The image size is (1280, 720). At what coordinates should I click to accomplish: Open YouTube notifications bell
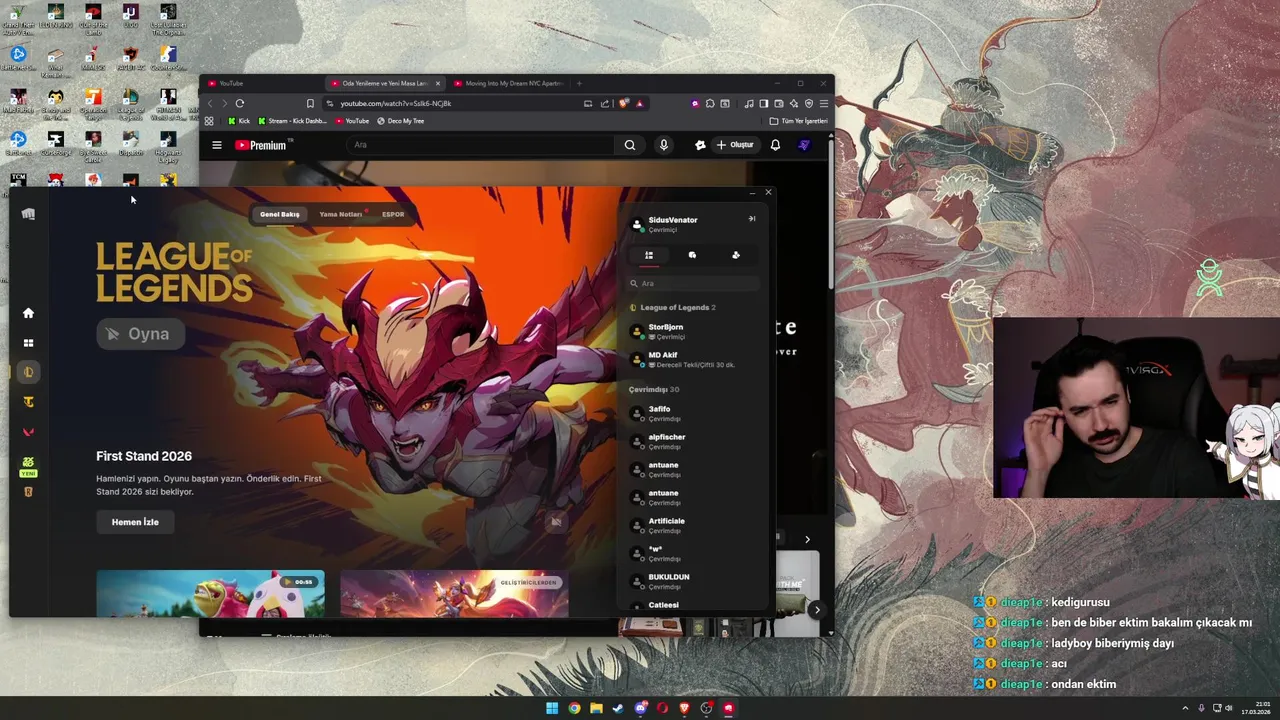tap(775, 145)
